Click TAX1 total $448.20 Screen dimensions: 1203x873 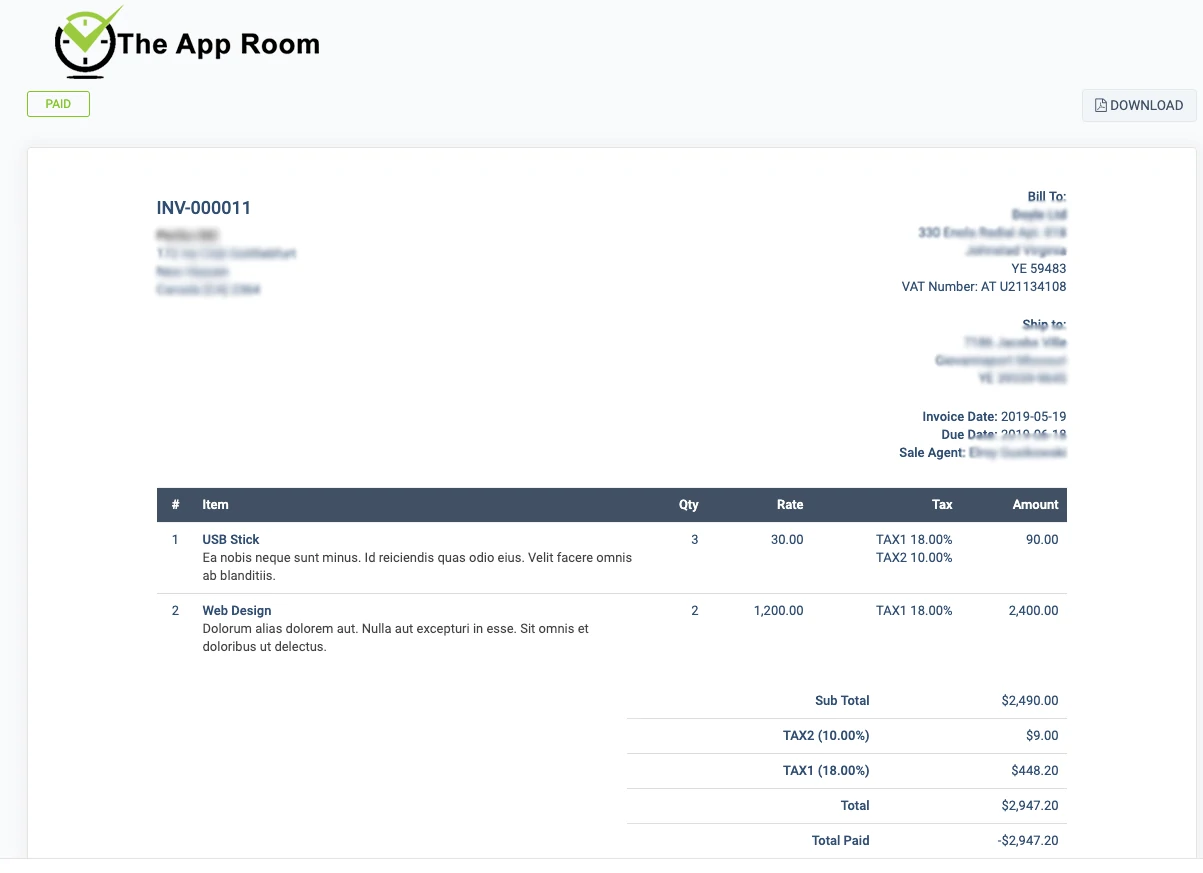1035,771
